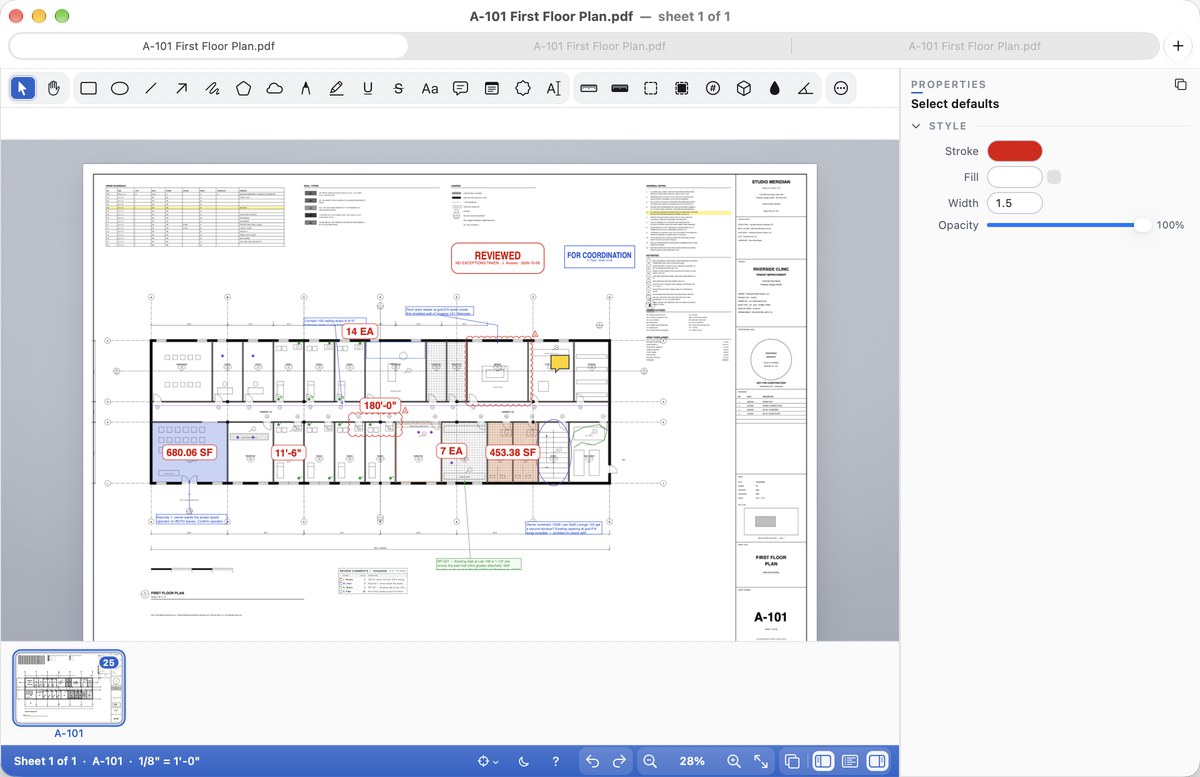Fit page to window arrows icon
This screenshot has height=777, width=1200.
point(761,761)
